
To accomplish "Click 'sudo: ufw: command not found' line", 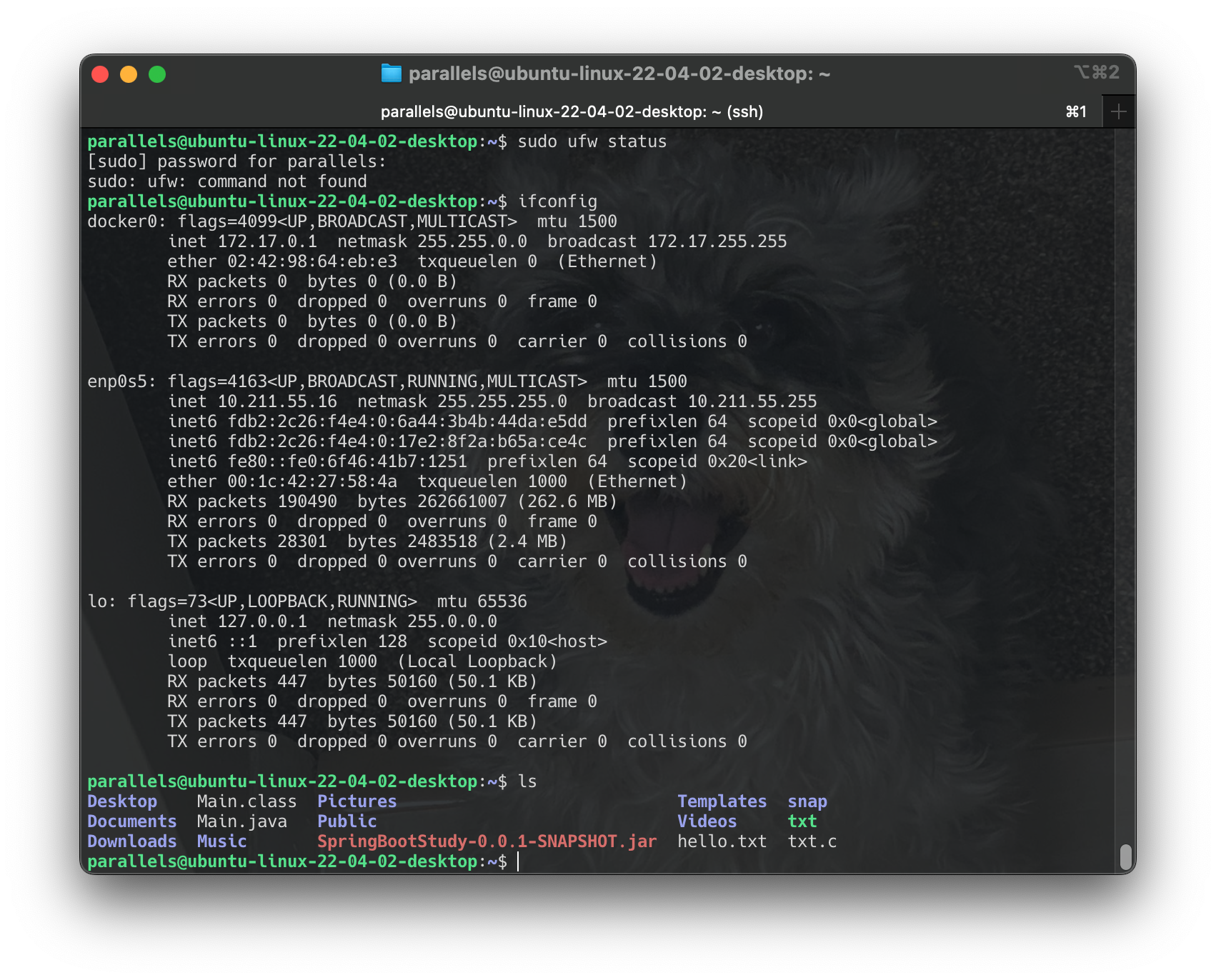I will pos(227,181).
